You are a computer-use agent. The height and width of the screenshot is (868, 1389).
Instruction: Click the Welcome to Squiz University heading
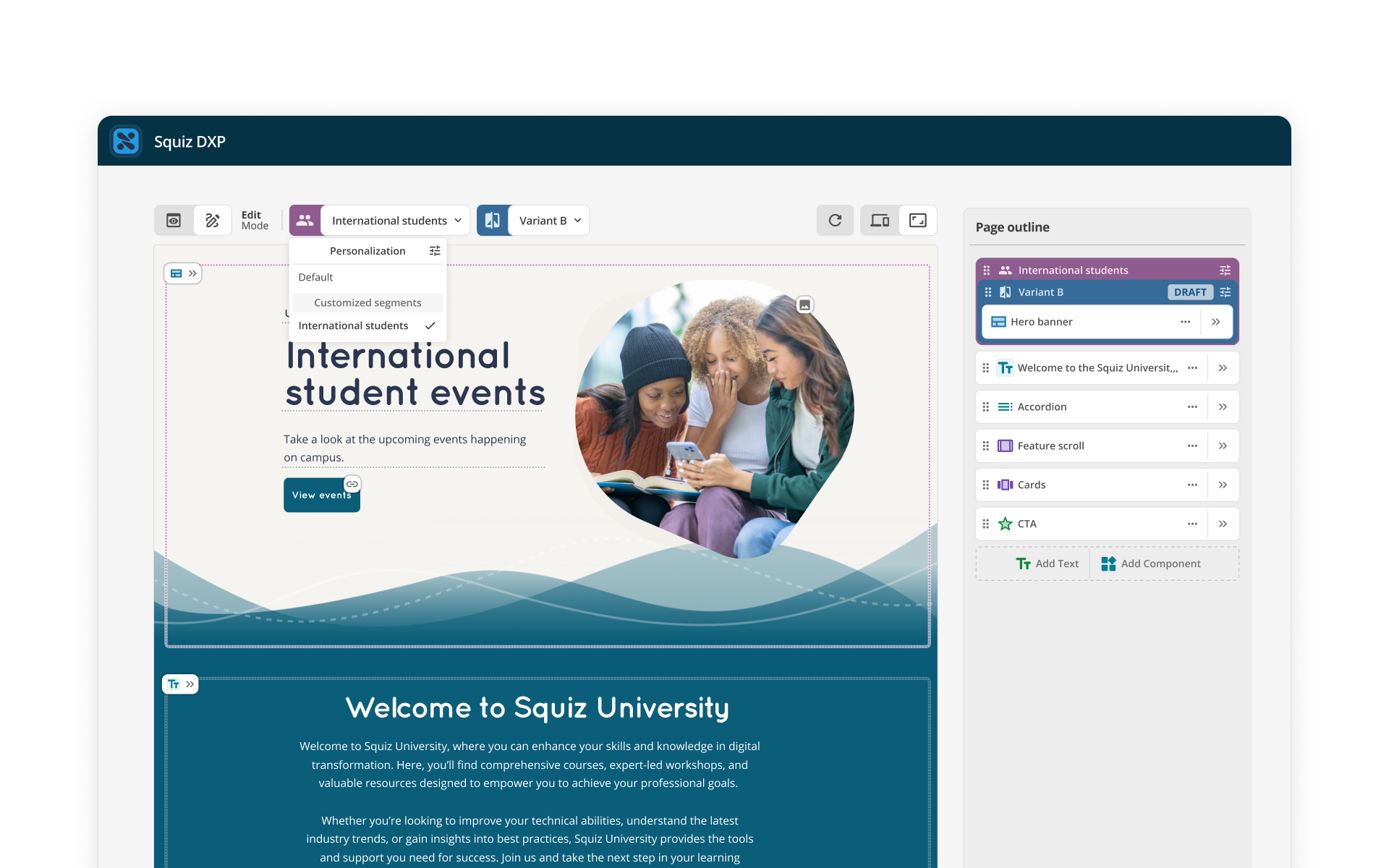538,708
